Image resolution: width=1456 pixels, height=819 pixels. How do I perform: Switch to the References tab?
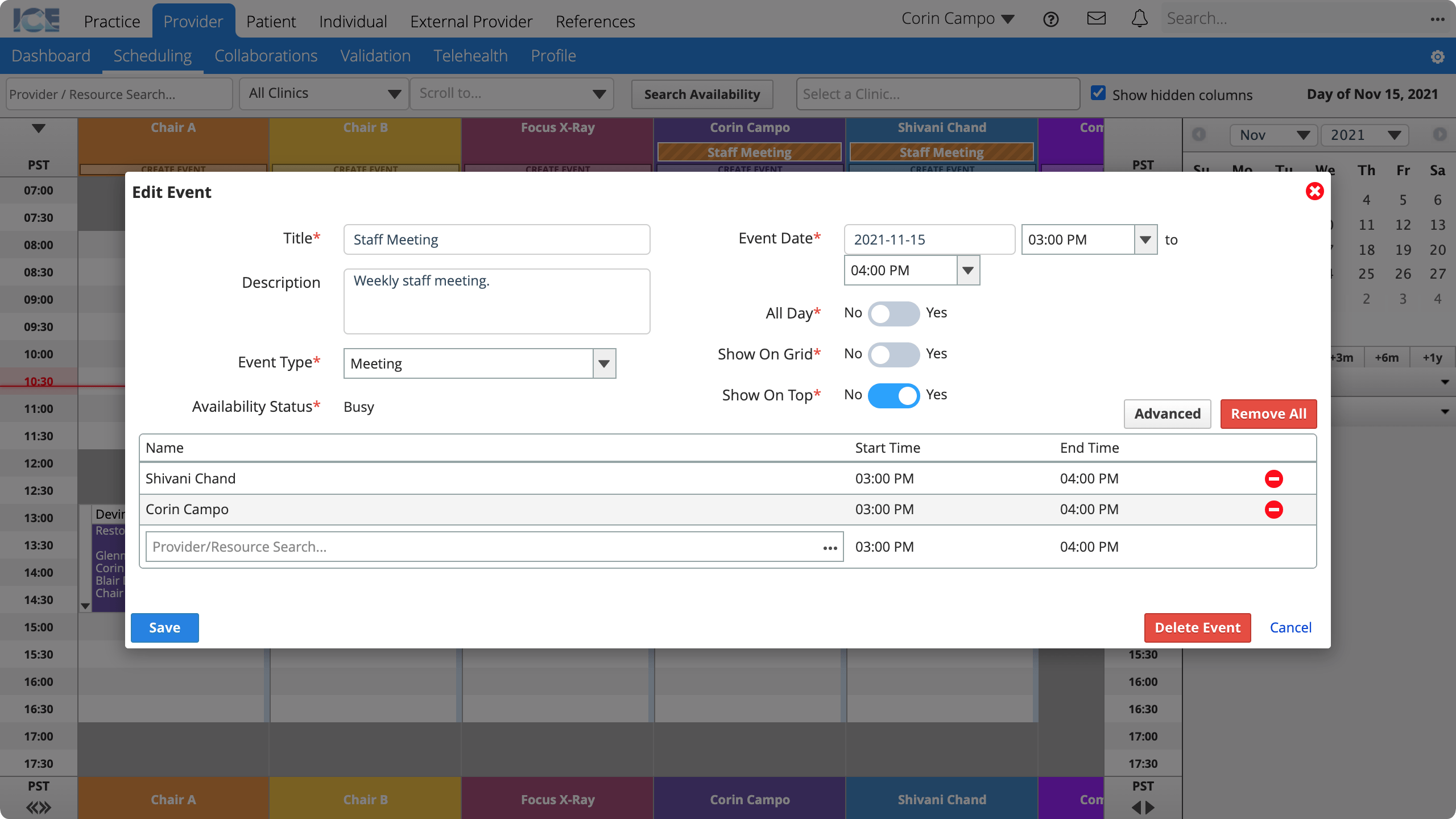tap(595, 21)
